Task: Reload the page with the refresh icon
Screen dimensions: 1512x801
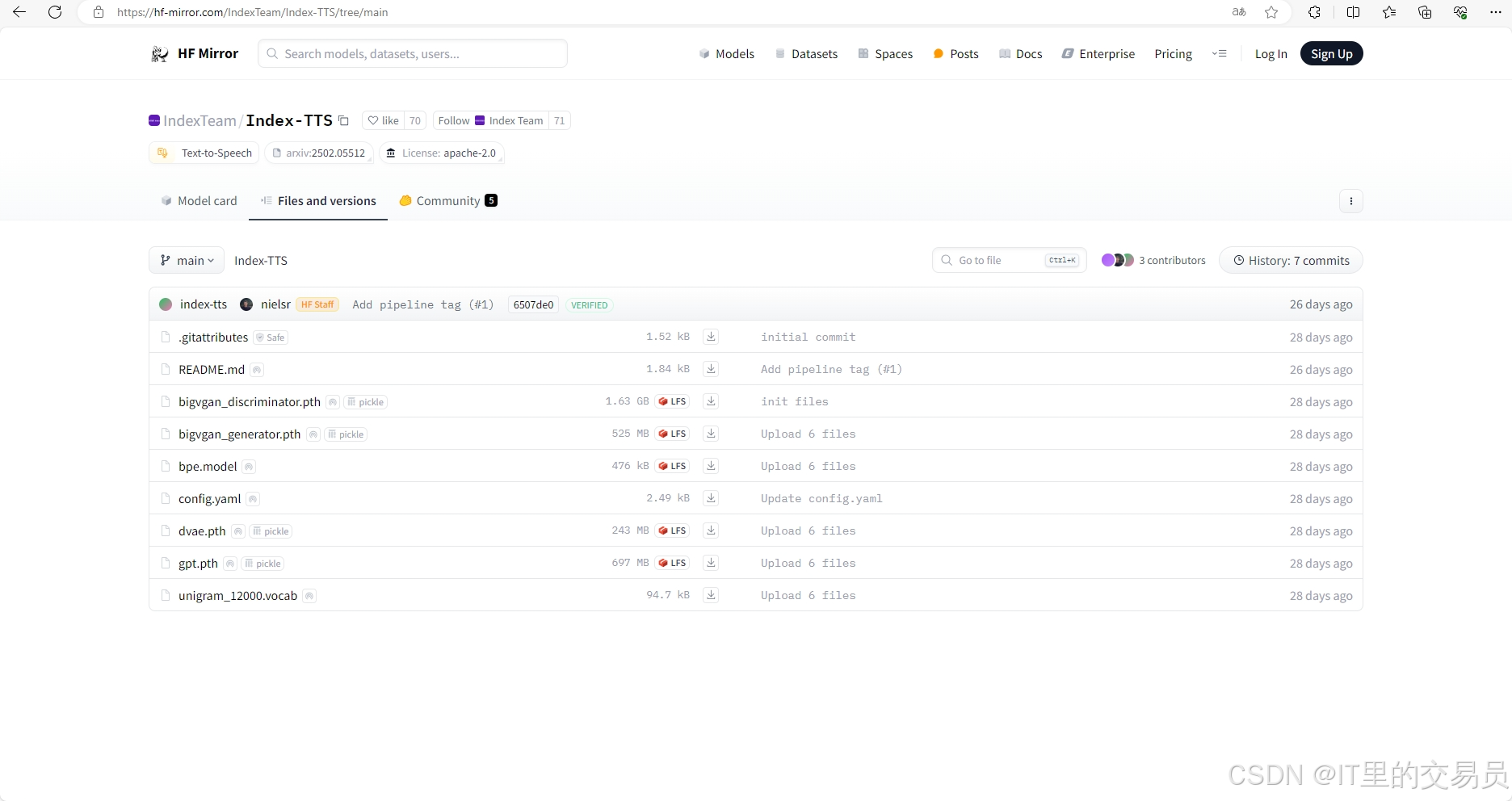Action: point(55,12)
